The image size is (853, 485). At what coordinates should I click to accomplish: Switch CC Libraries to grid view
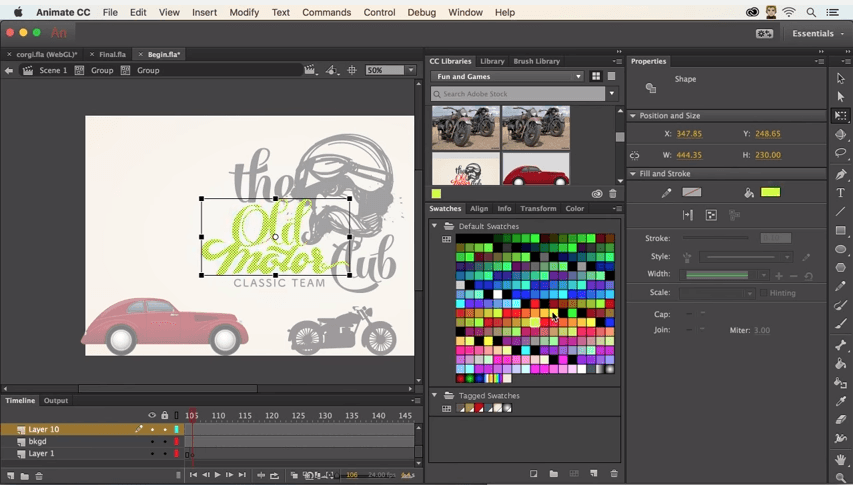click(596, 76)
